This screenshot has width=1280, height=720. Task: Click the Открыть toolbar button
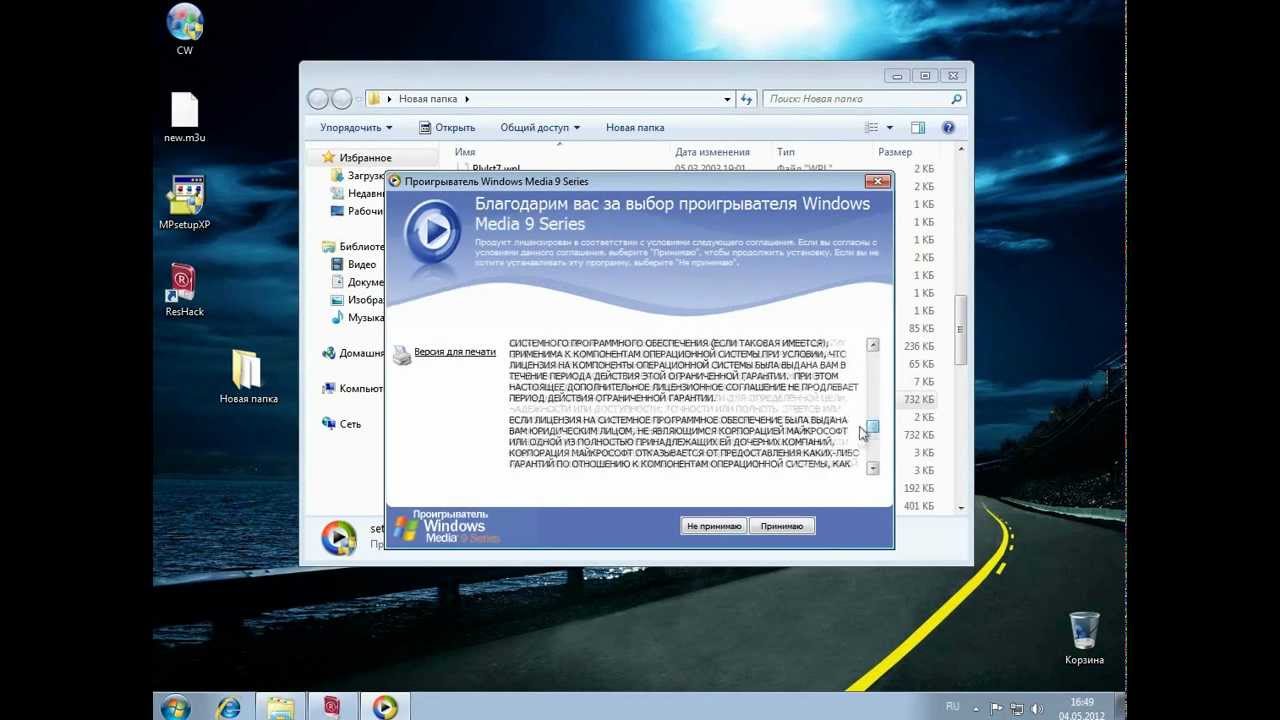coord(447,128)
